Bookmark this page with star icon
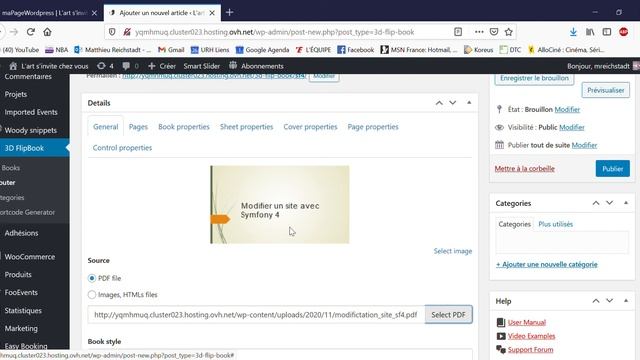 click(509, 32)
